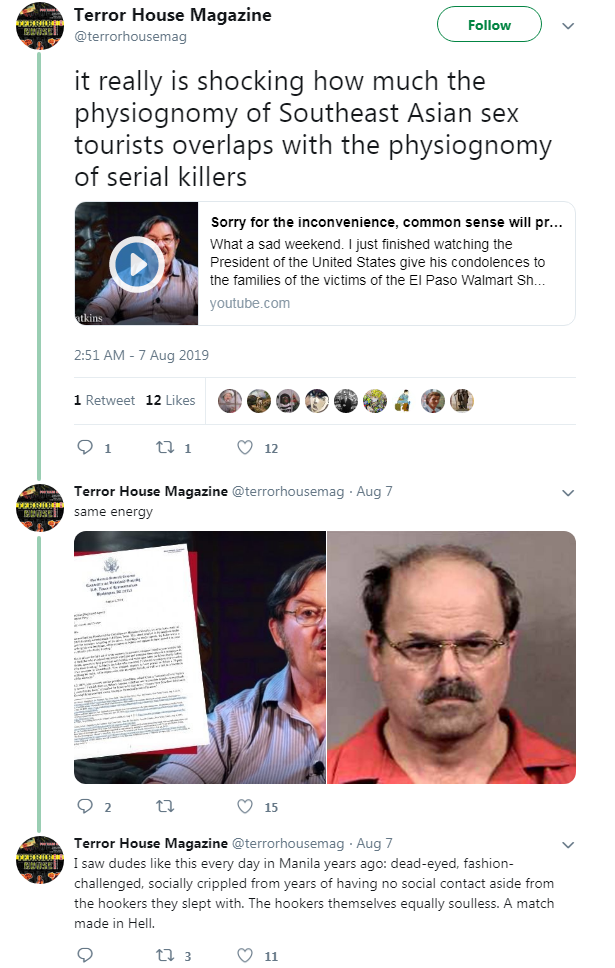The image size is (615, 968).
Task: Retweet the main tweet
Action: pyautogui.click(x=165, y=447)
